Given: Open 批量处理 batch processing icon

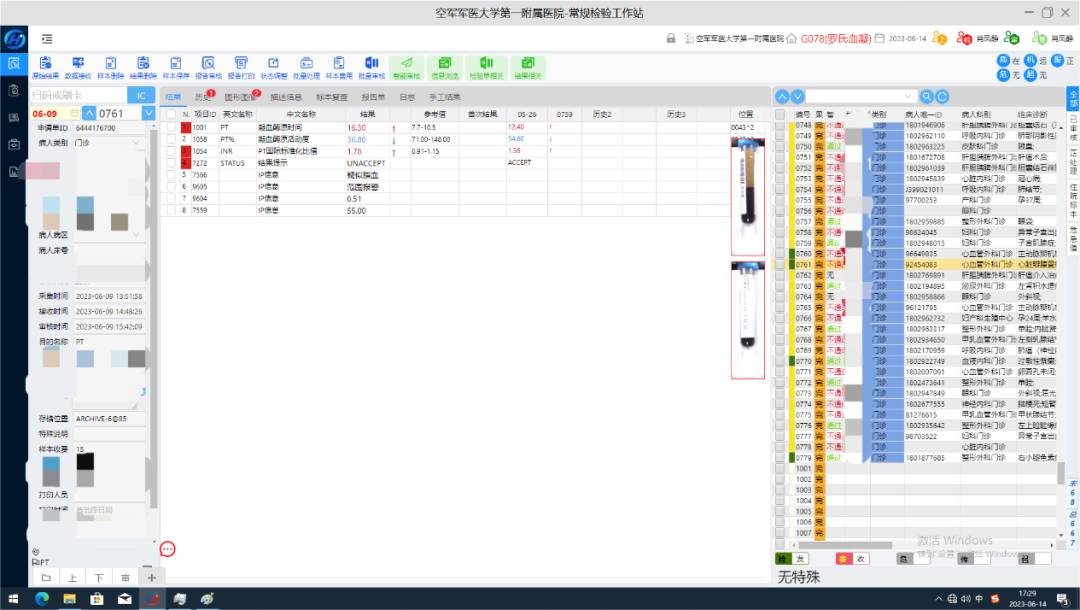Looking at the screenshot, I should click(x=306, y=67).
